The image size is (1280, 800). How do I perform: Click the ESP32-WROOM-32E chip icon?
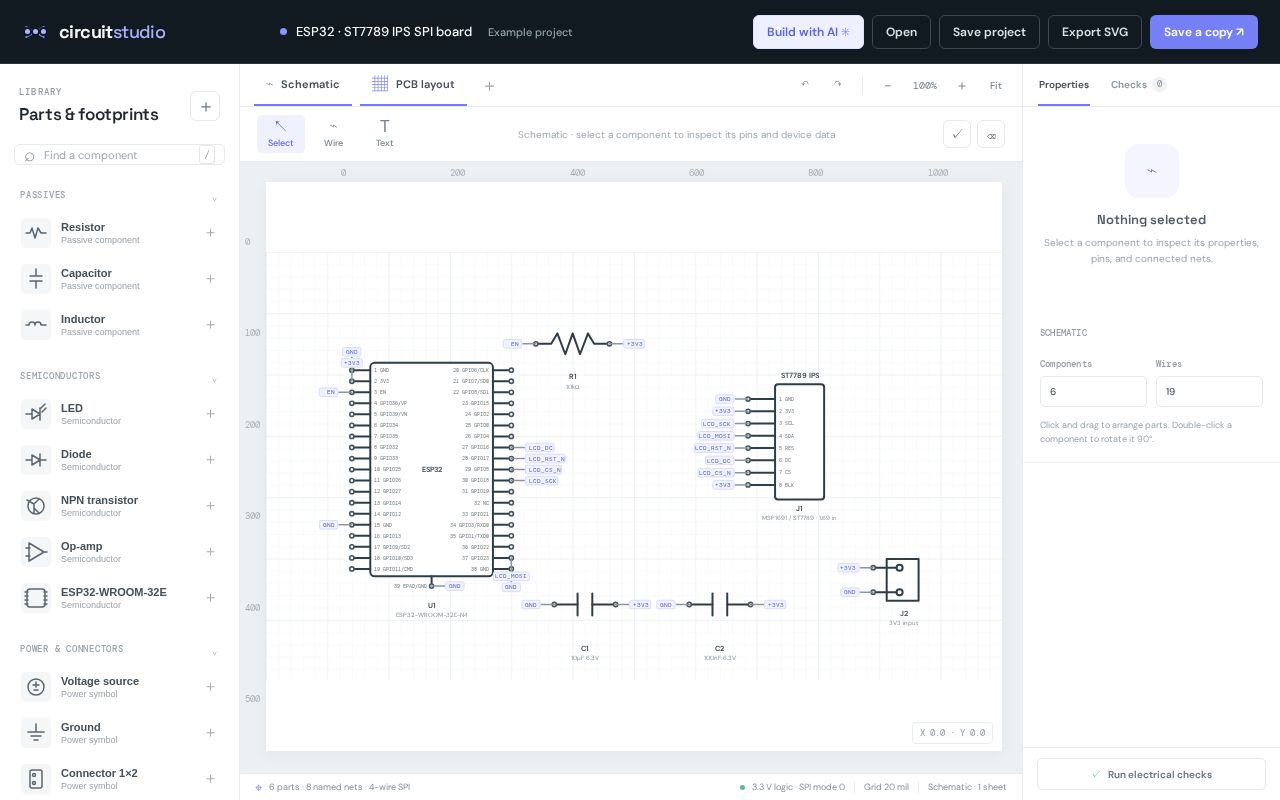pos(36,598)
